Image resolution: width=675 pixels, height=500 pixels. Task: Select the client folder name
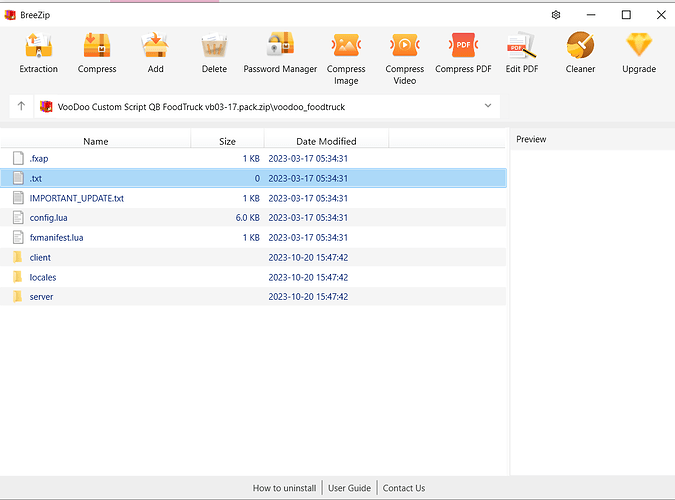point(40,257)
